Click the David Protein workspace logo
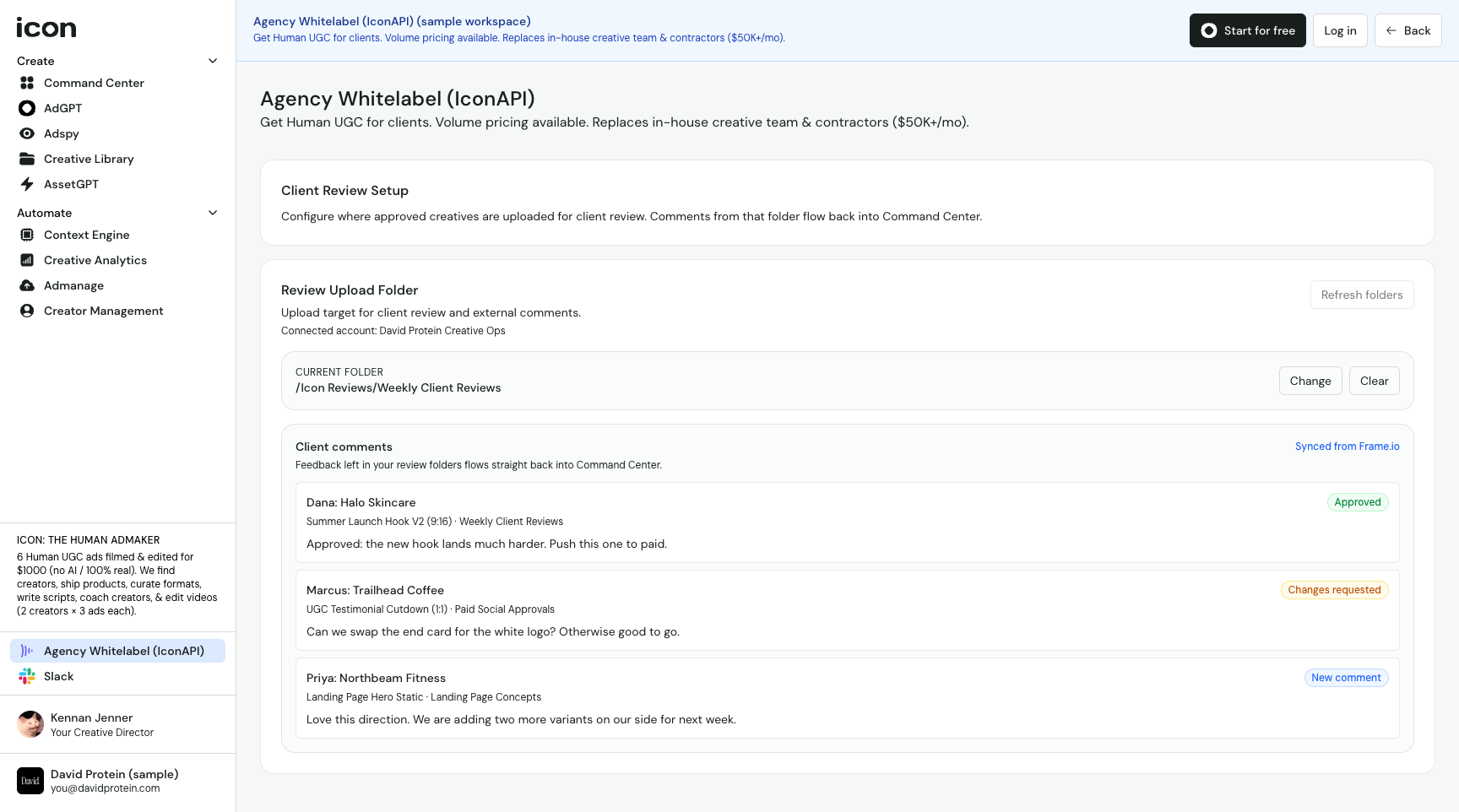Screen dimensions: 1459x812 pyautogui.click(x=30, y=781)
